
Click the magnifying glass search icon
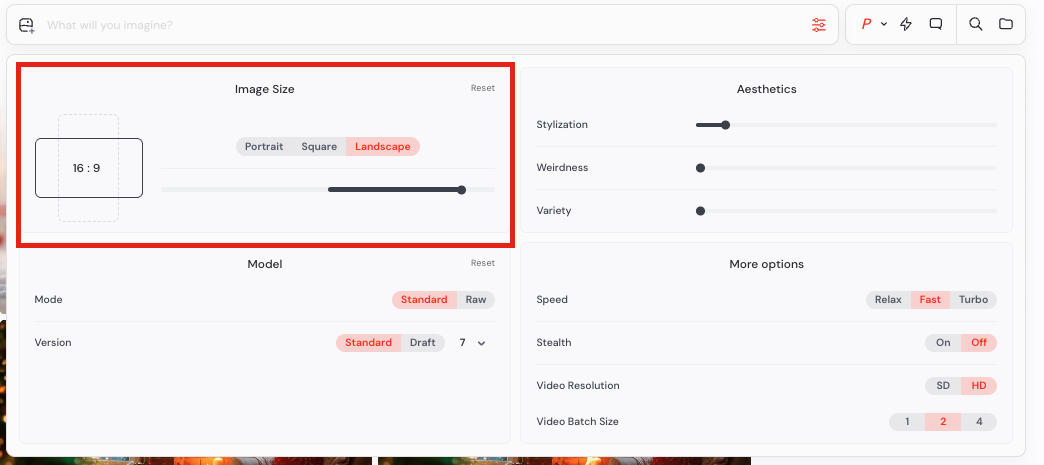click(976, 25)
